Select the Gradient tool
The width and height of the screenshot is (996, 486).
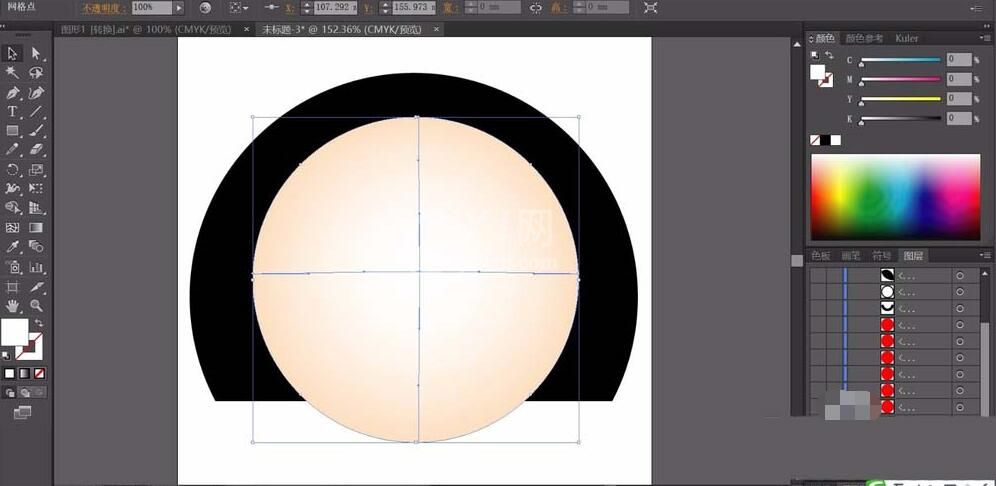[36, 227]
